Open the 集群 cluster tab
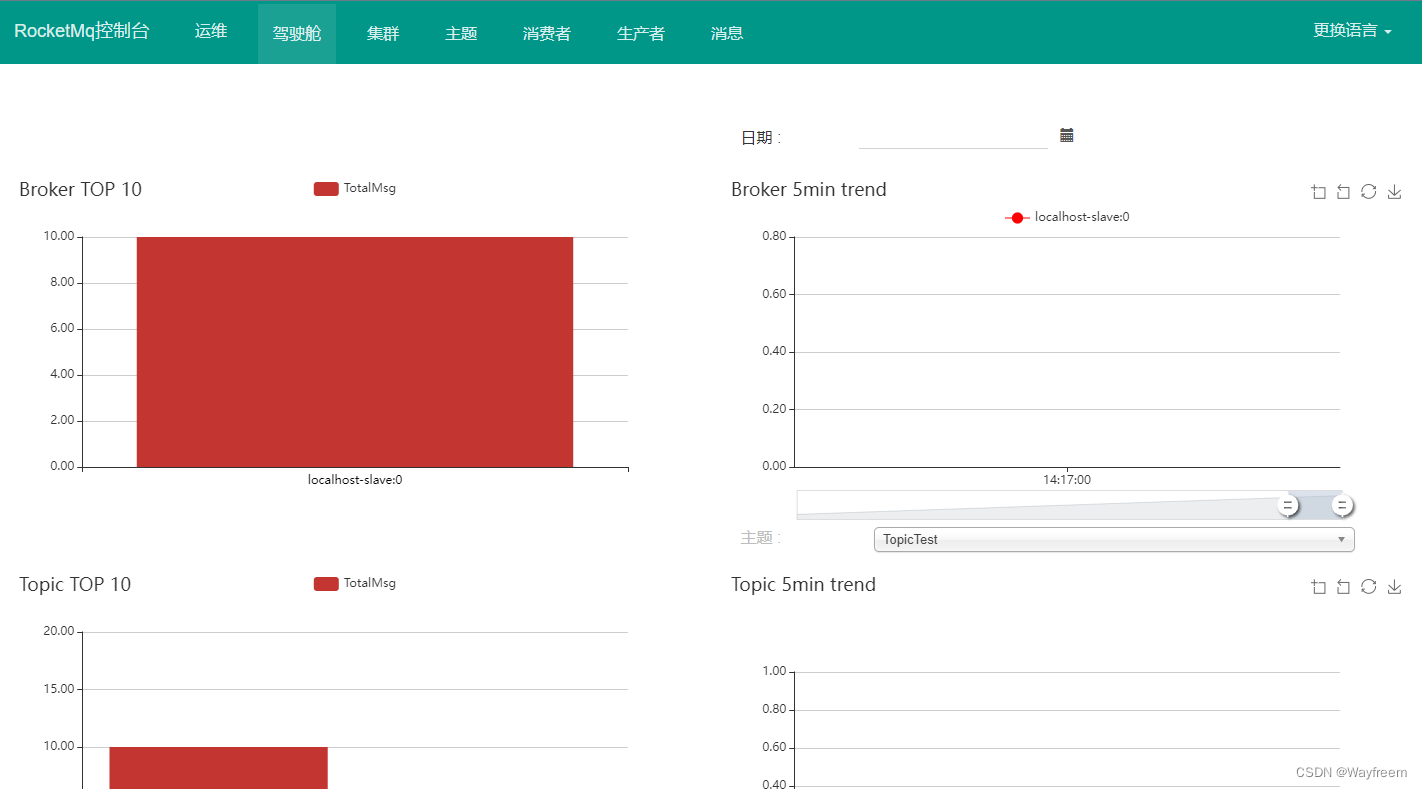Viewport: 1422px width, 789px height. pyautogui.click(x=383, y=33)
